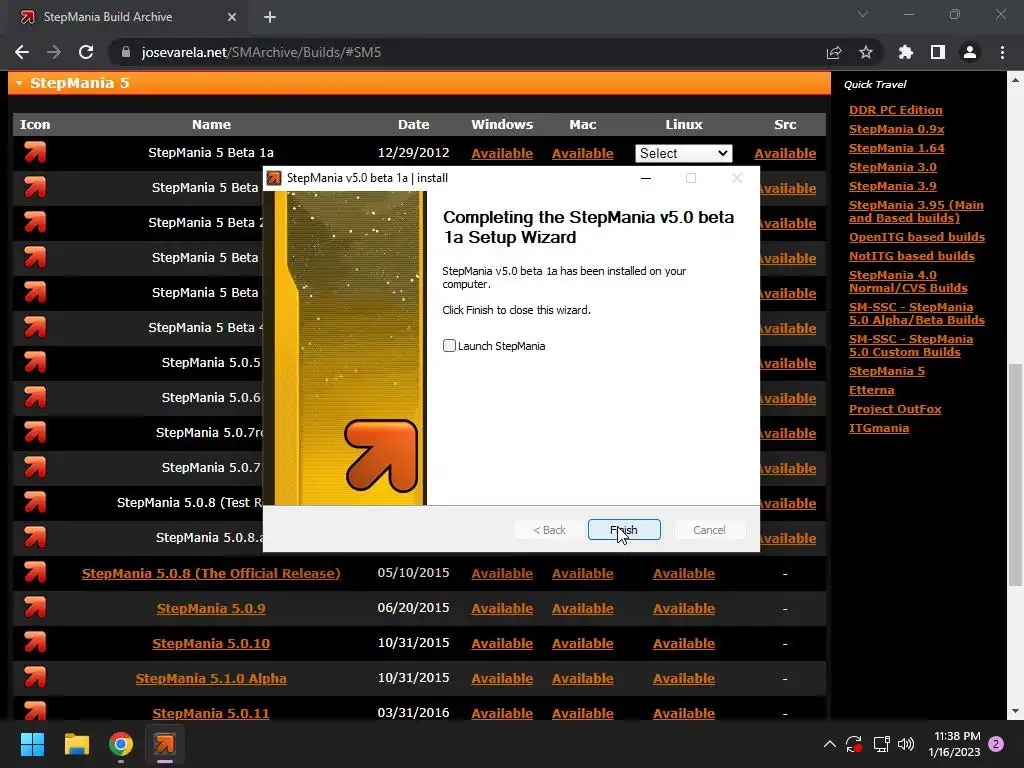Go to StepMania 3.0 in Quick Travel
This screenshot has width=1024, height=768.
tap(893, 167)
